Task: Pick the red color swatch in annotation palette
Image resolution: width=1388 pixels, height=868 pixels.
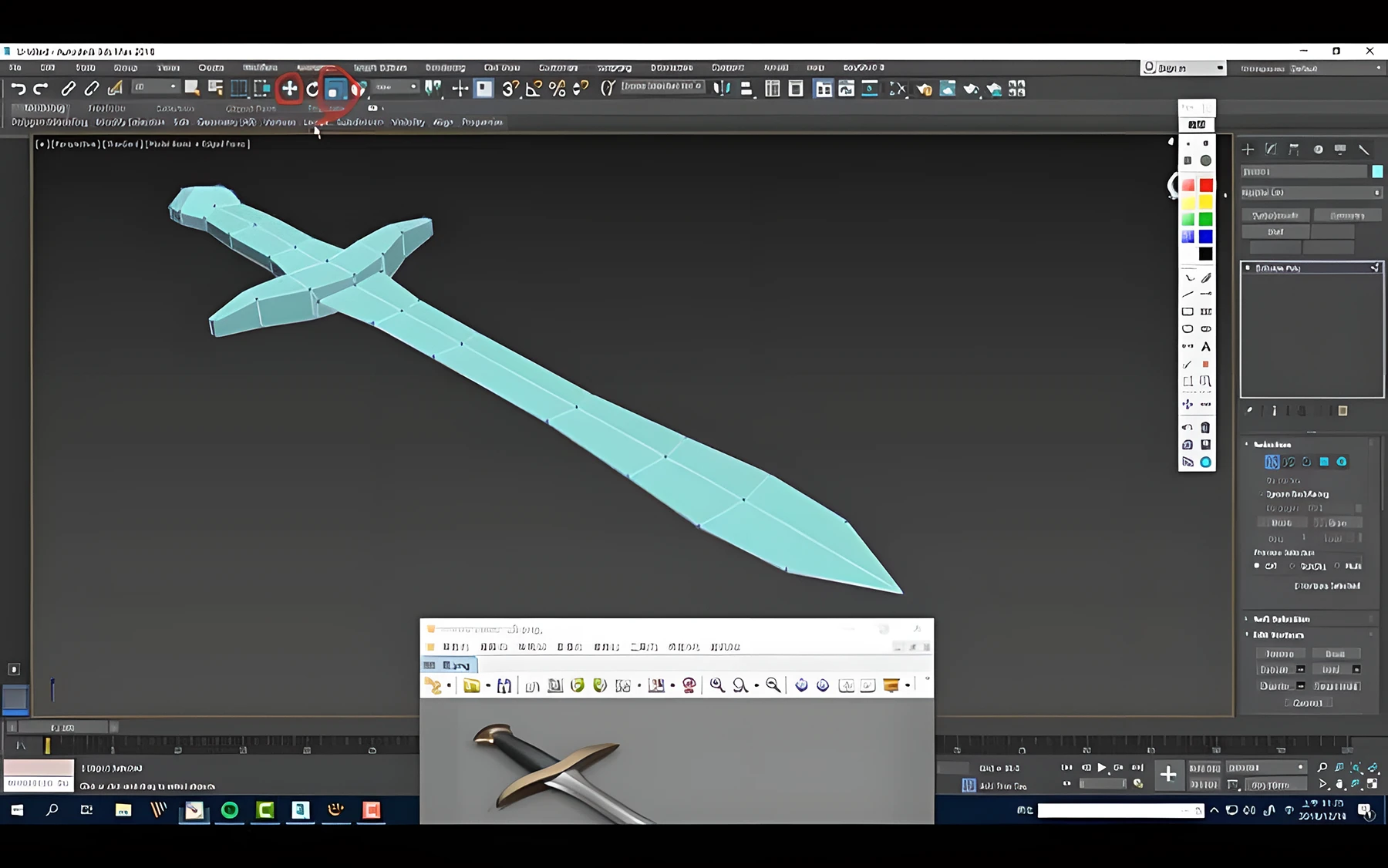Action: pos(1205,185)
